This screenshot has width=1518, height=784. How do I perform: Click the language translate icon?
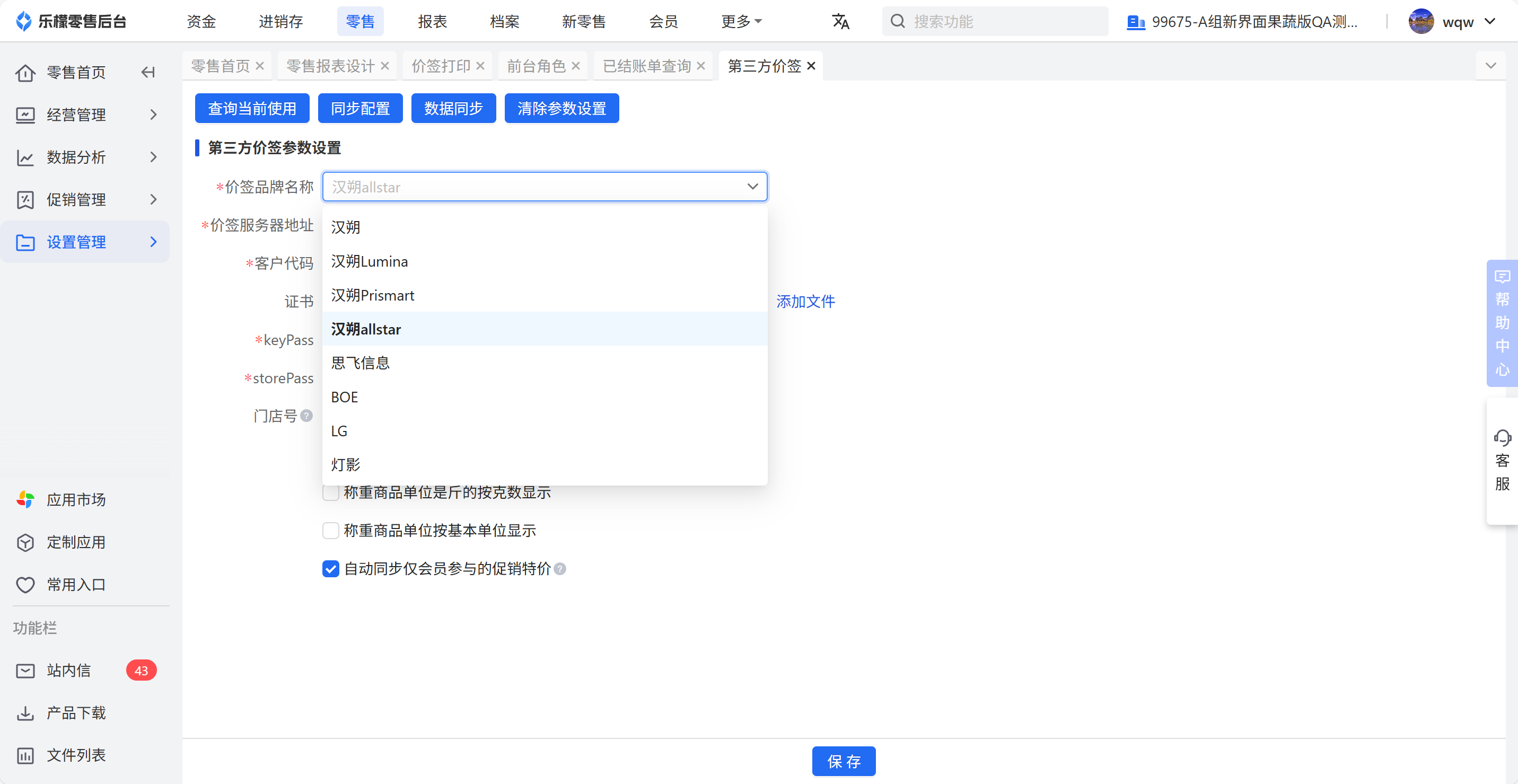coord(840,21)
